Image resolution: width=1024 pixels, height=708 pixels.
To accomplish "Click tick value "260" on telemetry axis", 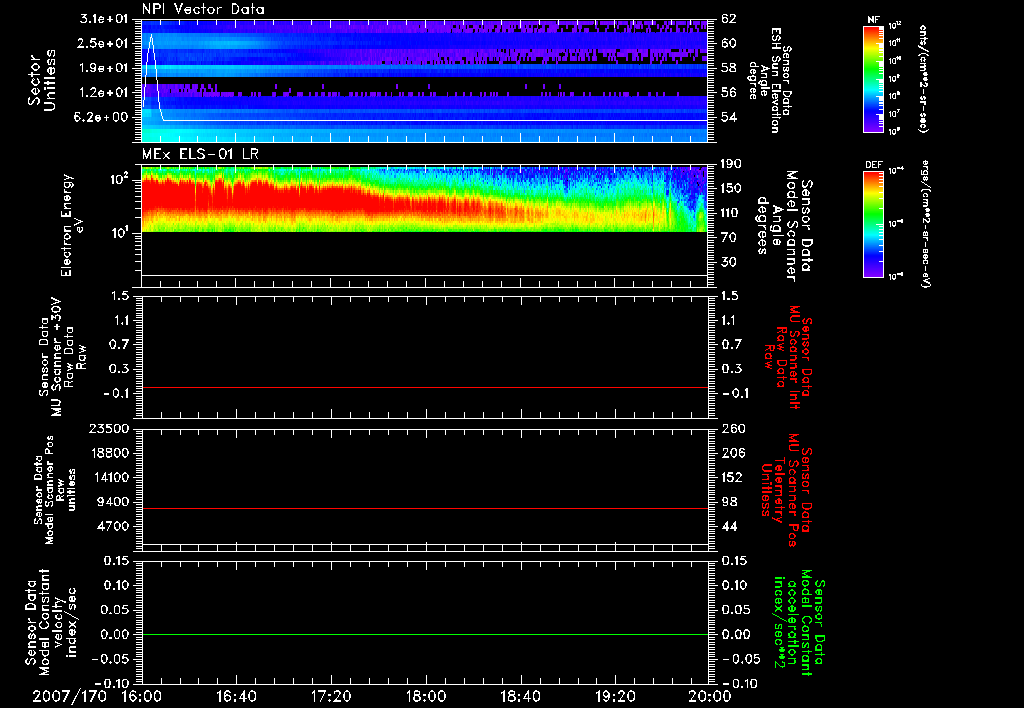I will (x=733, y=428).
